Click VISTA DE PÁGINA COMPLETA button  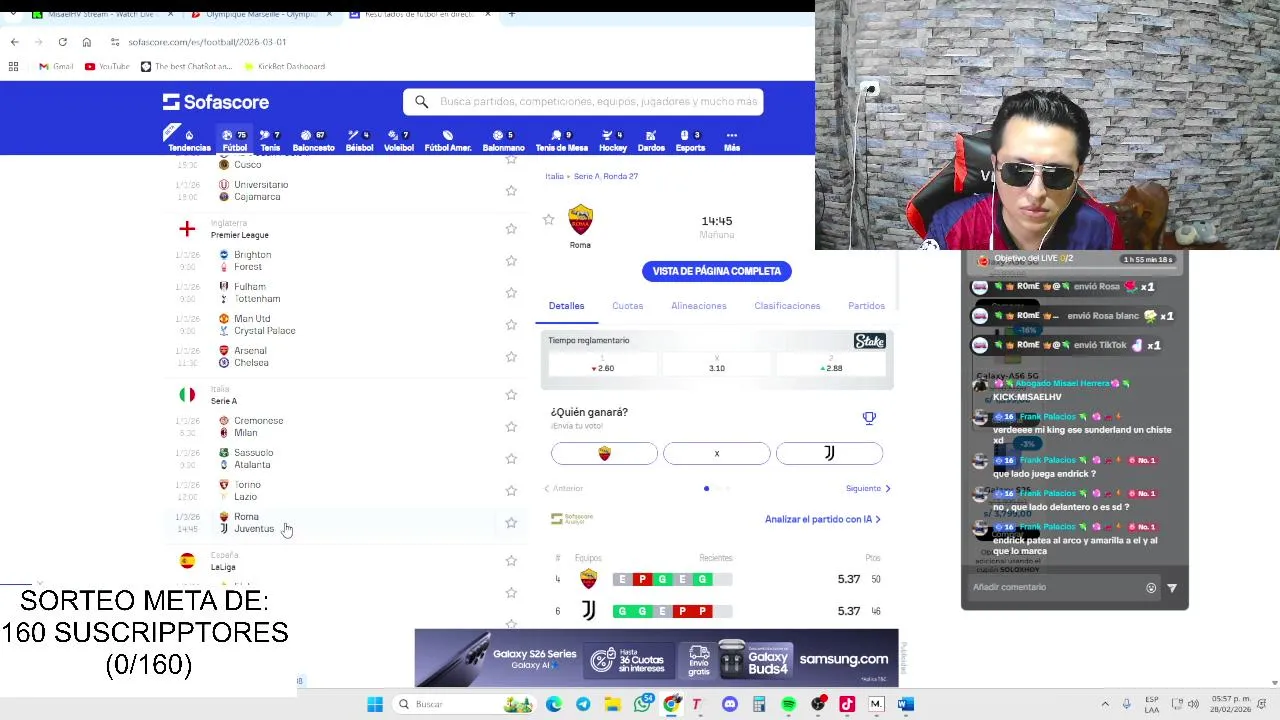click(716, 271)
